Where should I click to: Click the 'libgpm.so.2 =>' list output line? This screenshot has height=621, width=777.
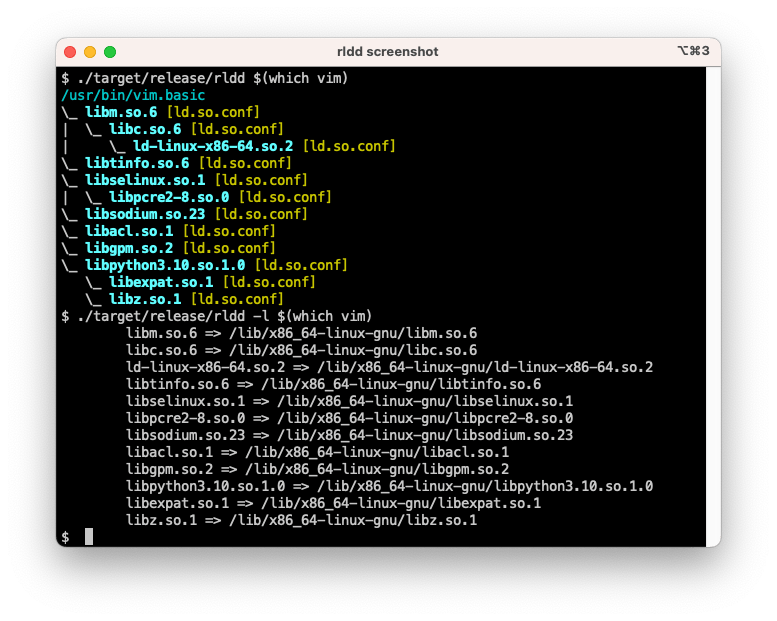coord(317,469)
